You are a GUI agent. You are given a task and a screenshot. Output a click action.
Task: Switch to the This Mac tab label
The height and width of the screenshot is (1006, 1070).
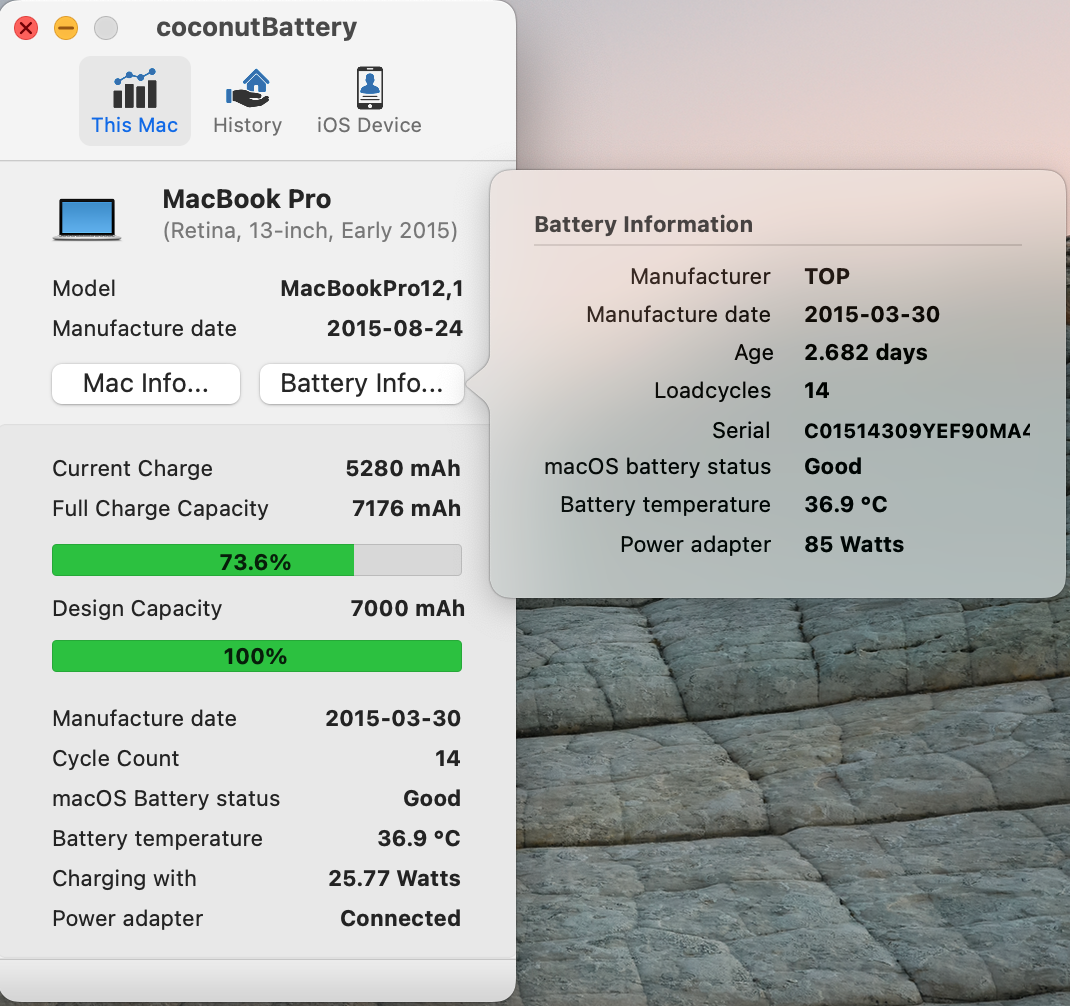point(135,126)
